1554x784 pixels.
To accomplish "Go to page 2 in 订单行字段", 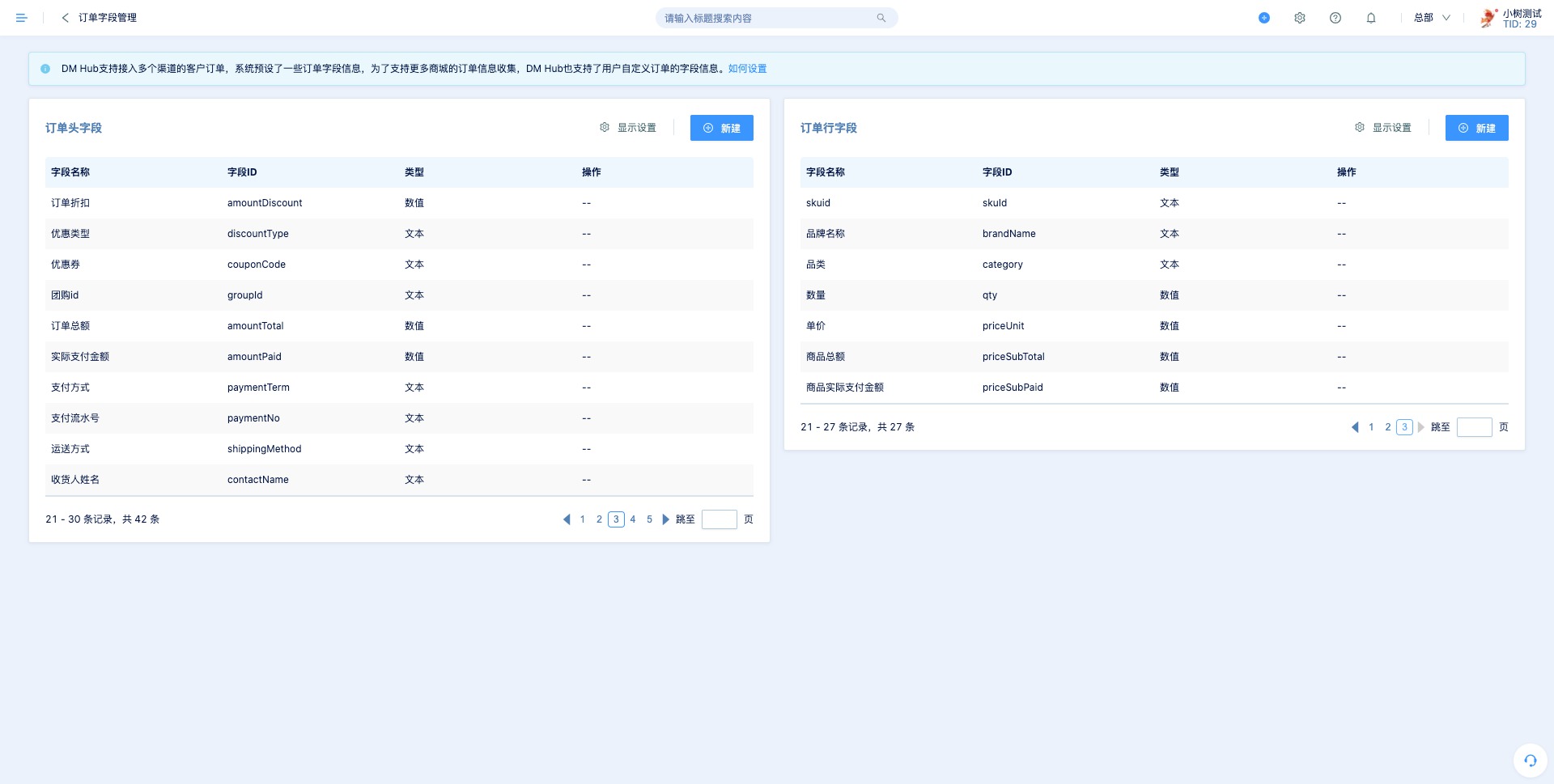I will click(1388, 427).
